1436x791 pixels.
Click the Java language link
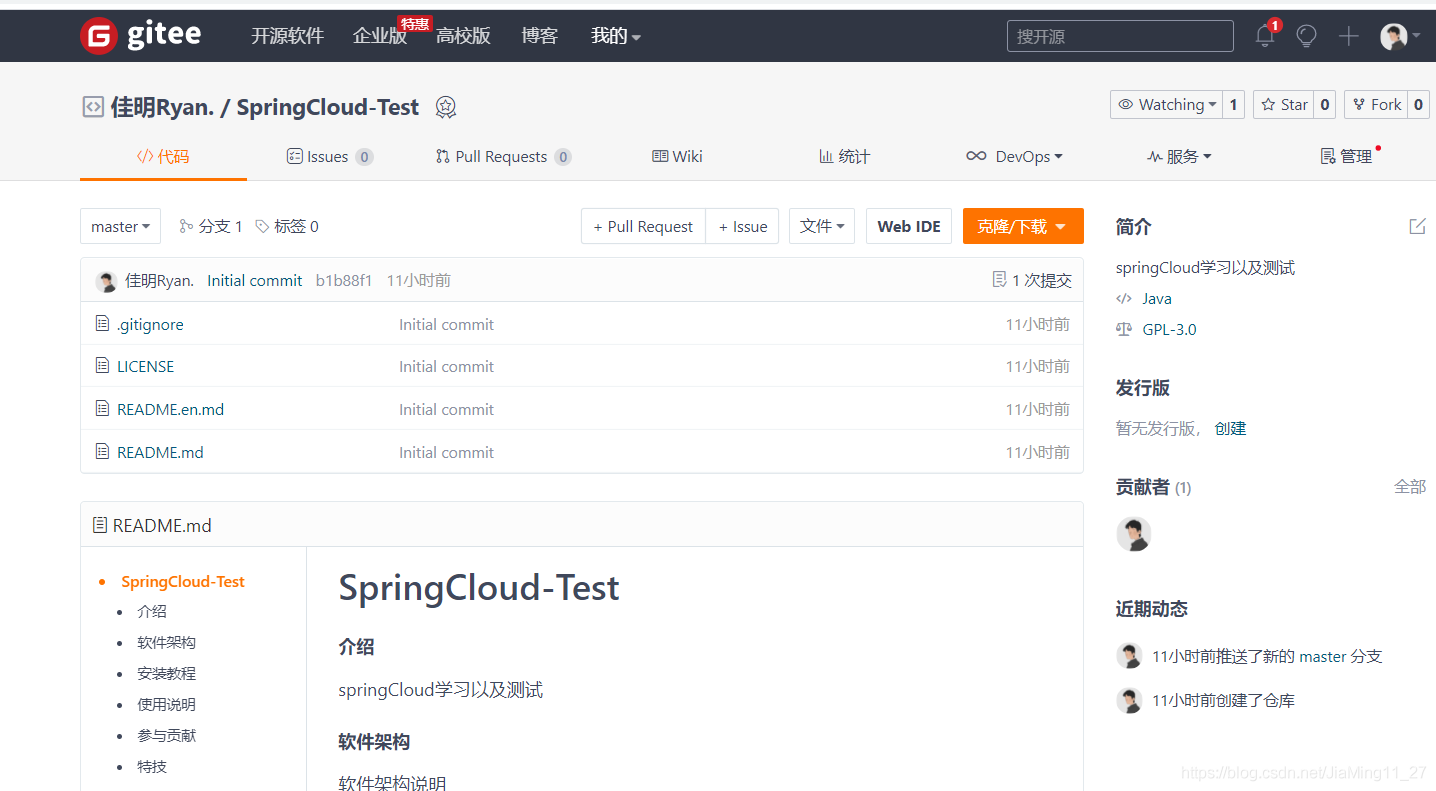tap(1157, 298)
